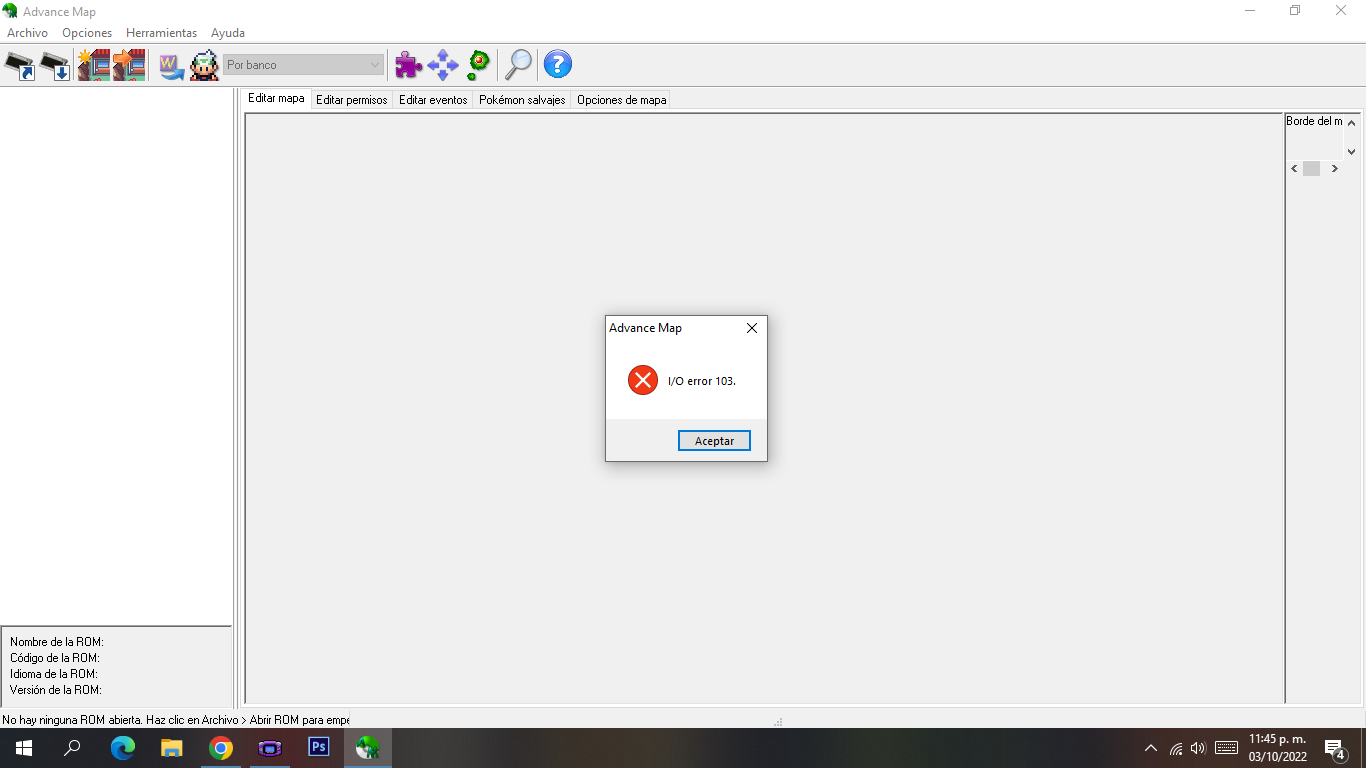Open the blue Help question mark icon
The image size is (1366, 768).
[x=557, y=64]
